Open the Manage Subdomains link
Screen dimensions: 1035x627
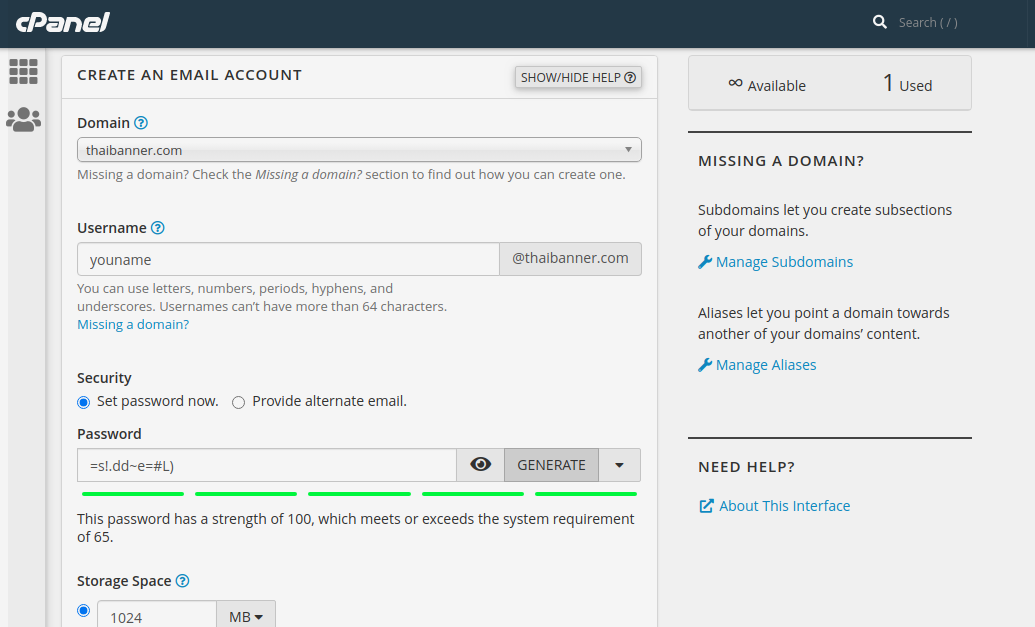tap(784, 262)
